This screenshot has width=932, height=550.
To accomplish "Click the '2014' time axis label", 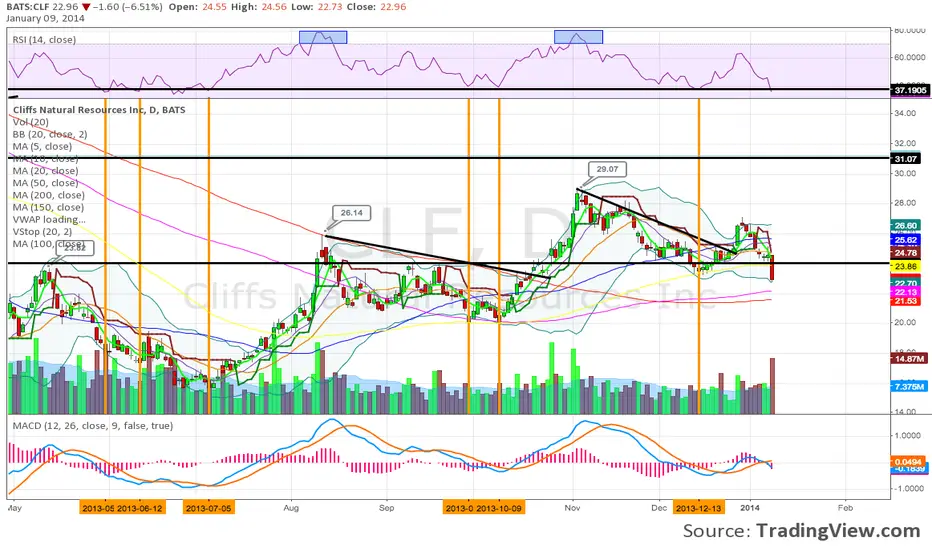I will click(750, 508).
